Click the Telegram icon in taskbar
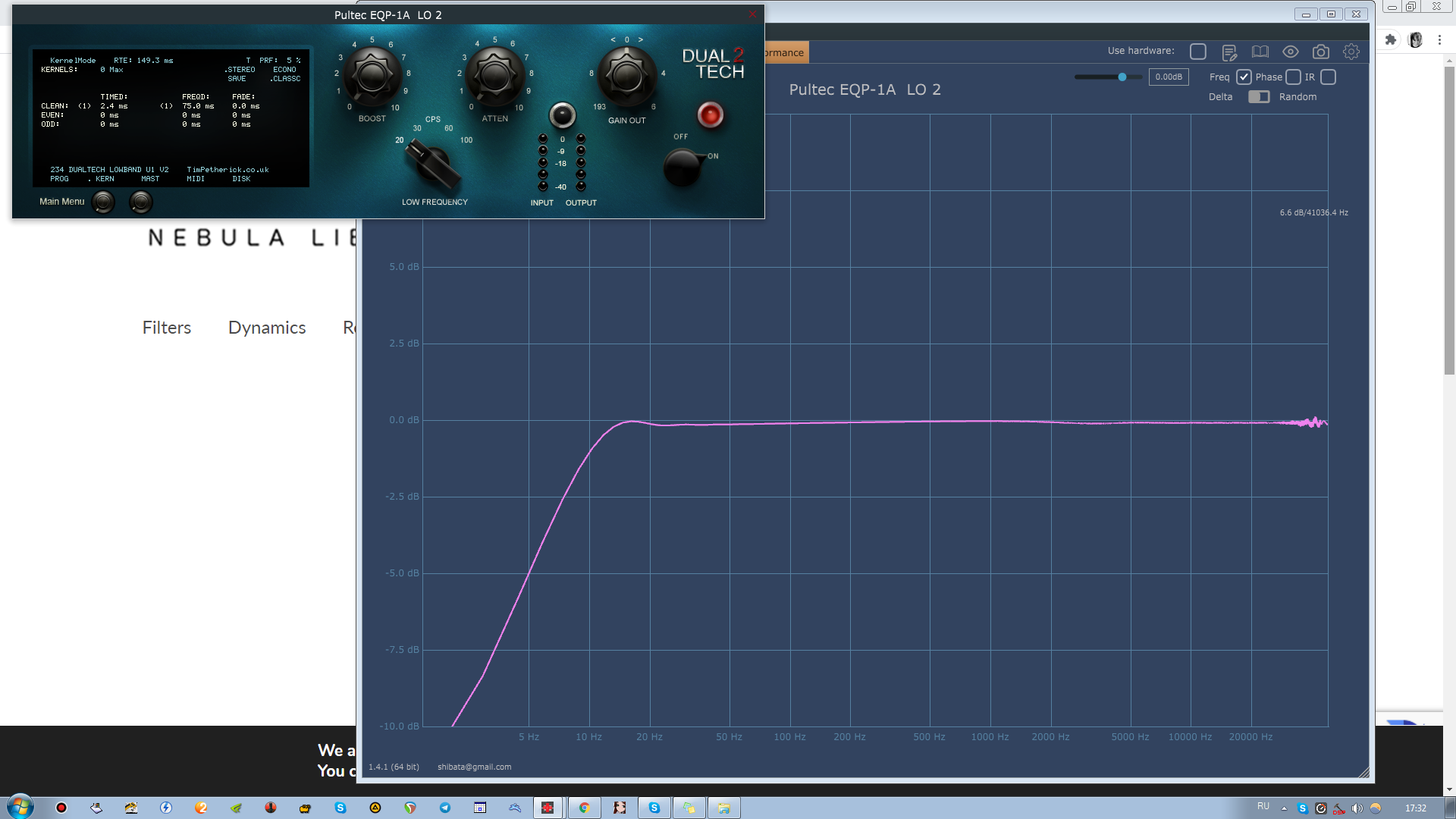Screen dimensions: 1456x819 pos(445,808)
